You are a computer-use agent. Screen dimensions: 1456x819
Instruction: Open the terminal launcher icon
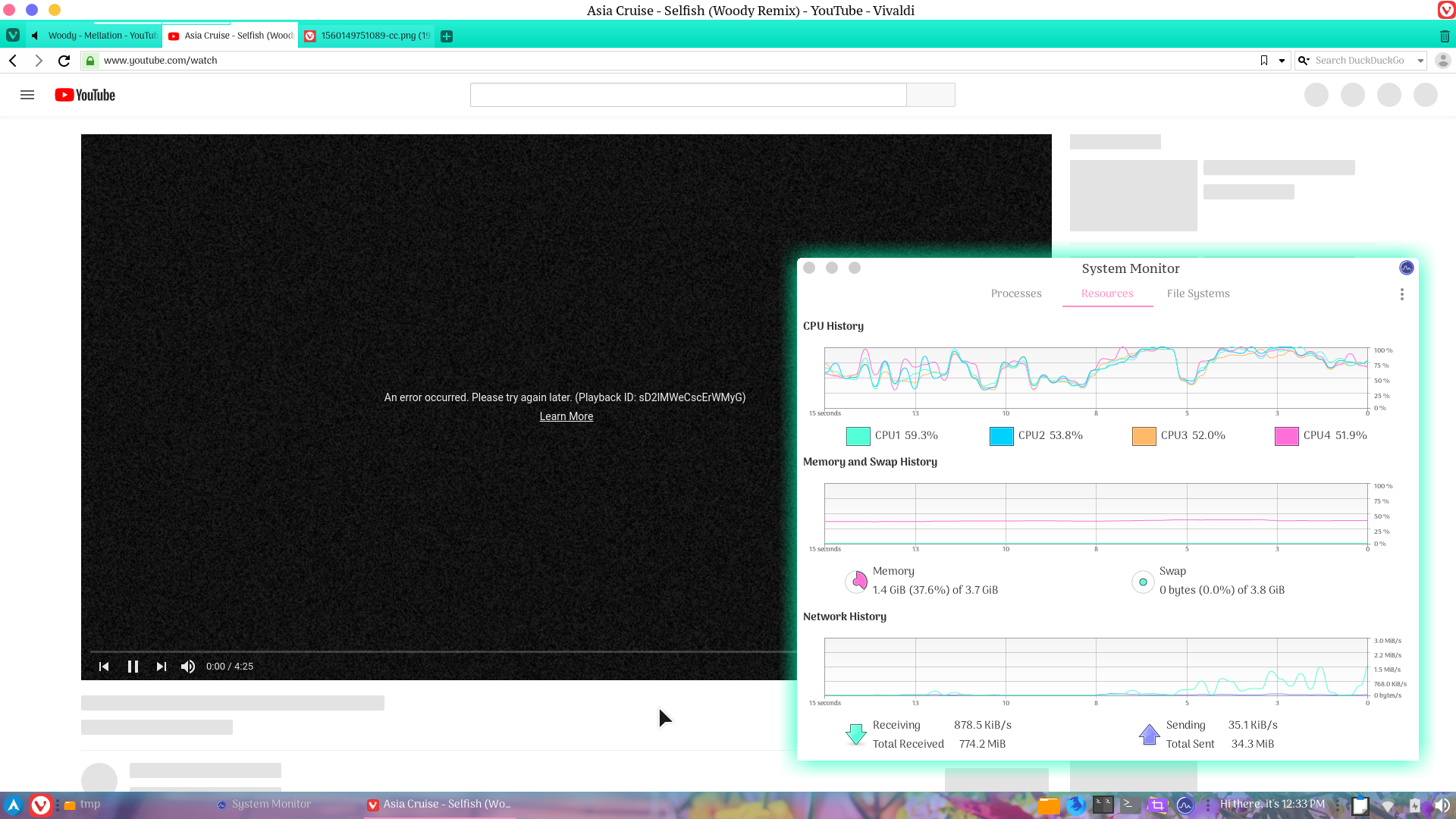(1130, 805)
